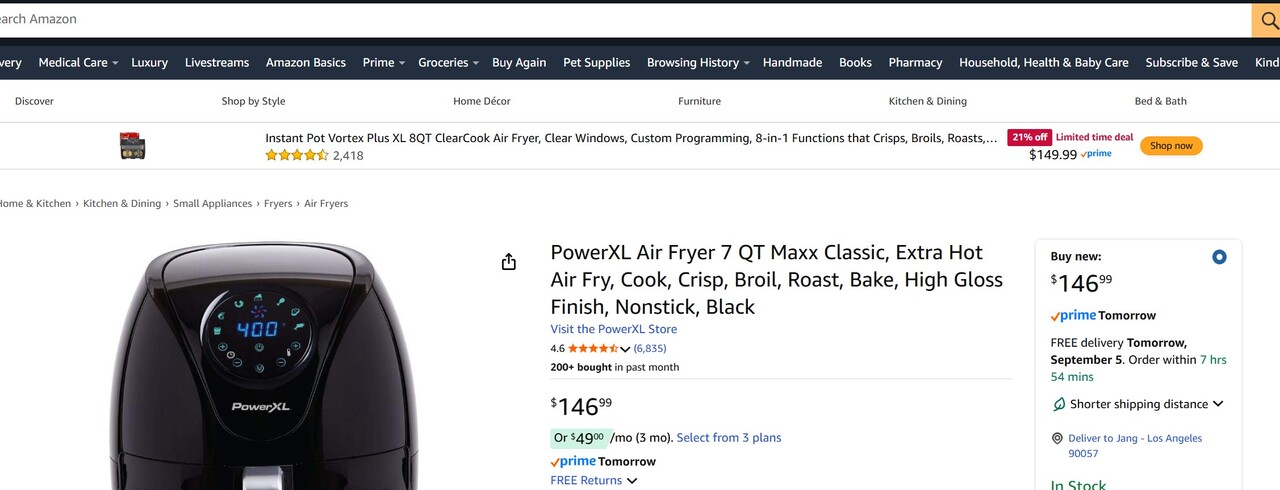This screenshot has height=490, width=1280.
Task: Click the star rating icons for PowerXL
Action: 594,349
